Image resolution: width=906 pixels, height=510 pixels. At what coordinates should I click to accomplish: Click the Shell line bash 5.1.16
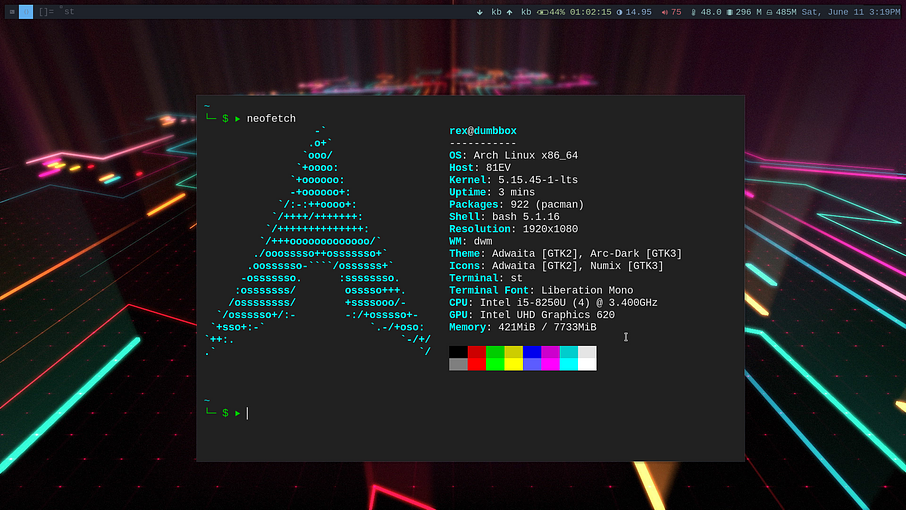coord(504,217)
